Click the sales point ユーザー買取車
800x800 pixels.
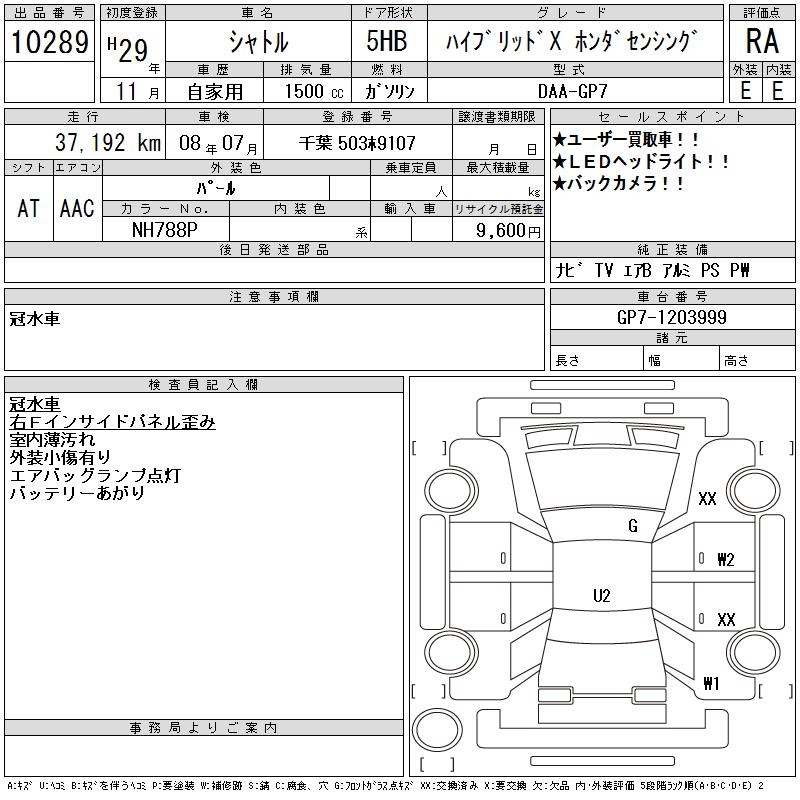coord(626,140)
